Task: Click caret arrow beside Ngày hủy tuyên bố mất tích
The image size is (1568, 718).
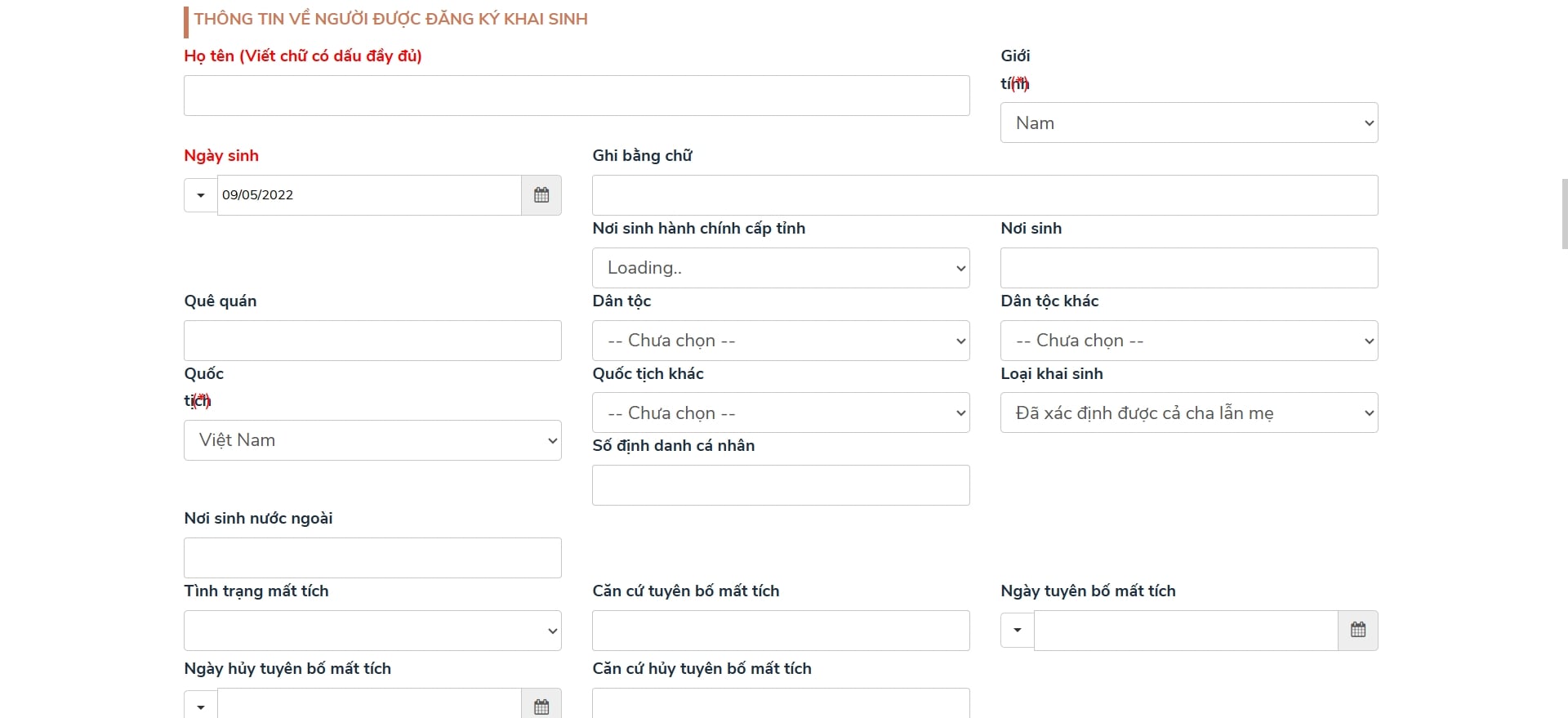Action: coord(201,706)
